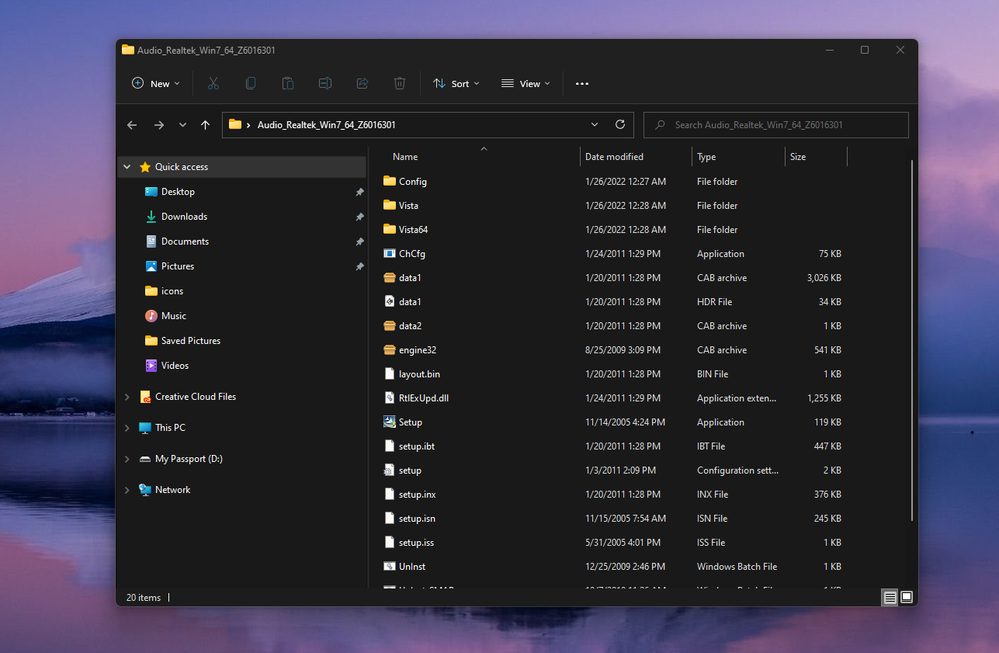Open the icons folder in sidebar
Viewport: 999px width, 653px height.
pos(172,291)
